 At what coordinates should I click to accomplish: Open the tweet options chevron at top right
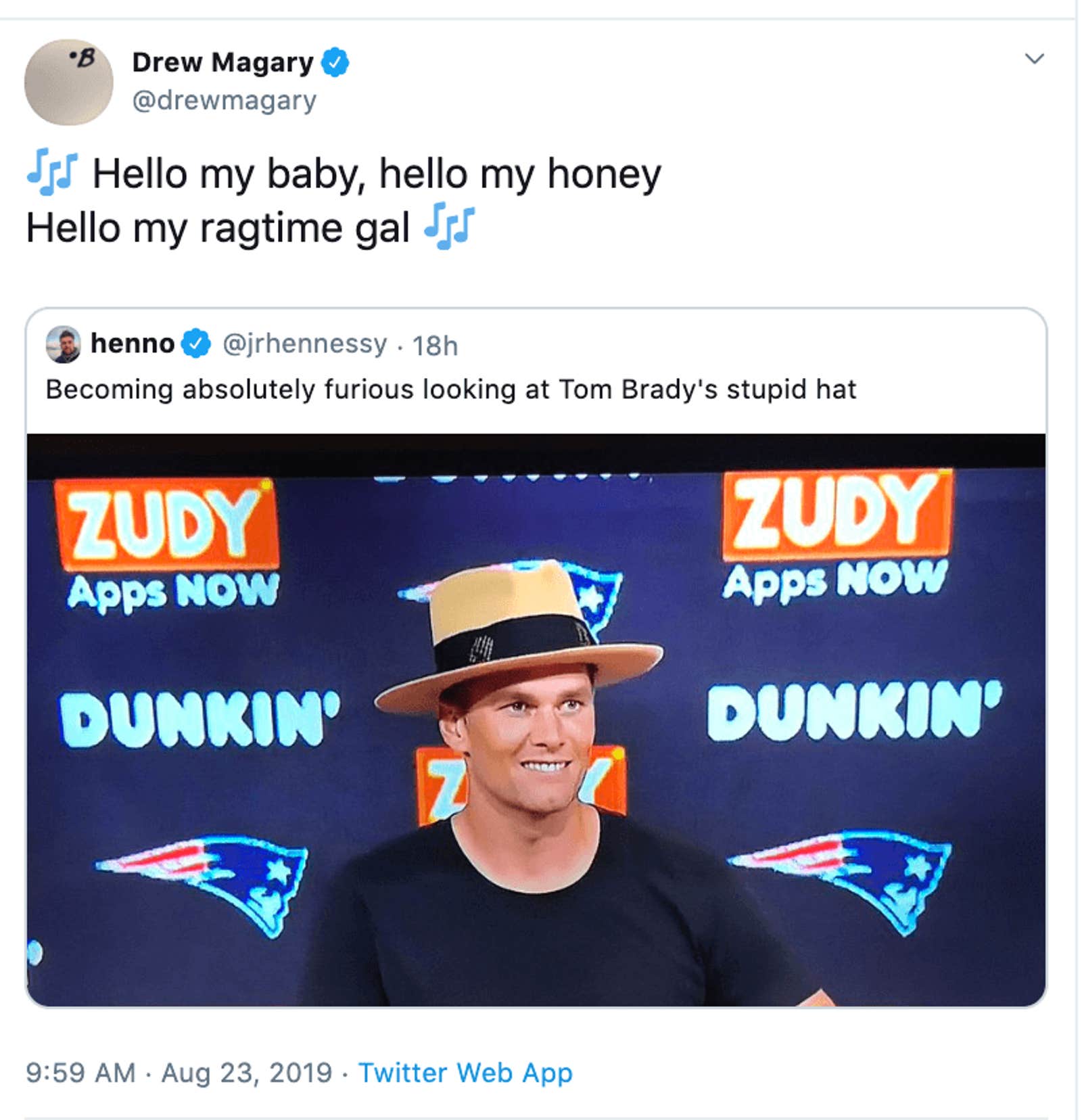pyautogui.click(x=1034, y=59)
